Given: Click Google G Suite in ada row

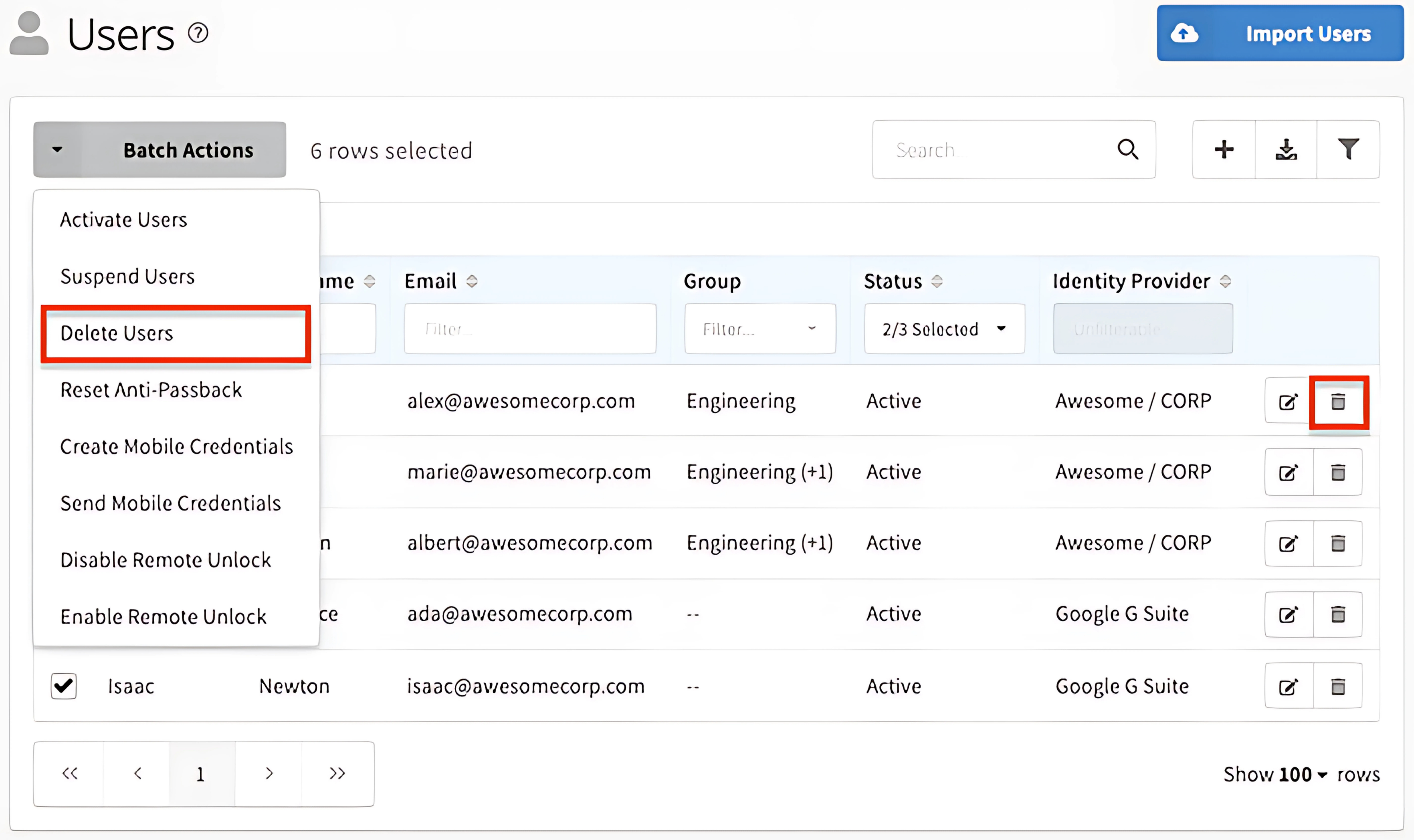Looking at the screenshot, I should pos(1122,614).
